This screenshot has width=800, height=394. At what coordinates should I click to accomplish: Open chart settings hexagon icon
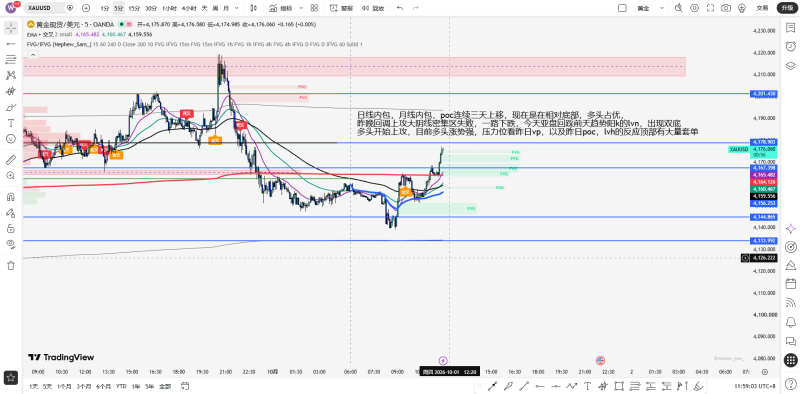coord(694,8)
